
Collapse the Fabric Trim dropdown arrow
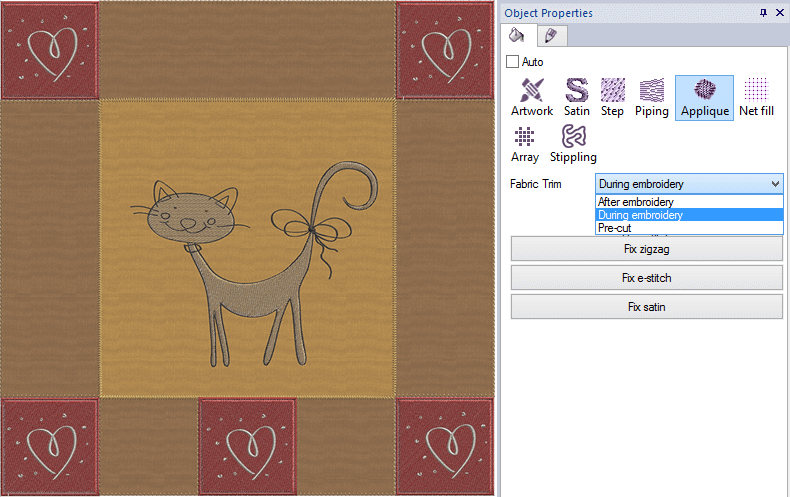pos(775,184)
